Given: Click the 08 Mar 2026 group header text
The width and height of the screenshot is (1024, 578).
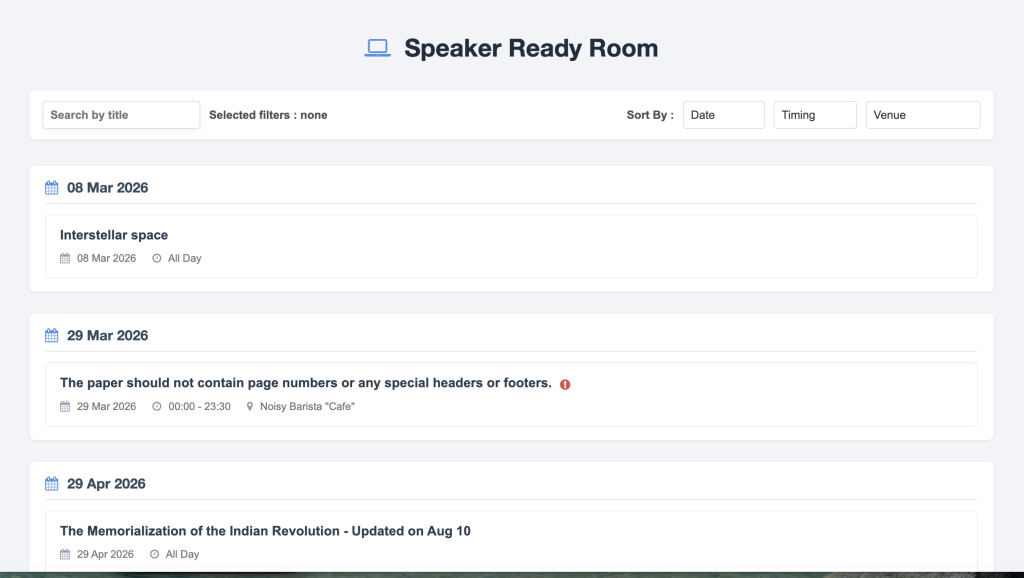Looking at the screenshot, I should pyautogui.click(x=108, y=188).
